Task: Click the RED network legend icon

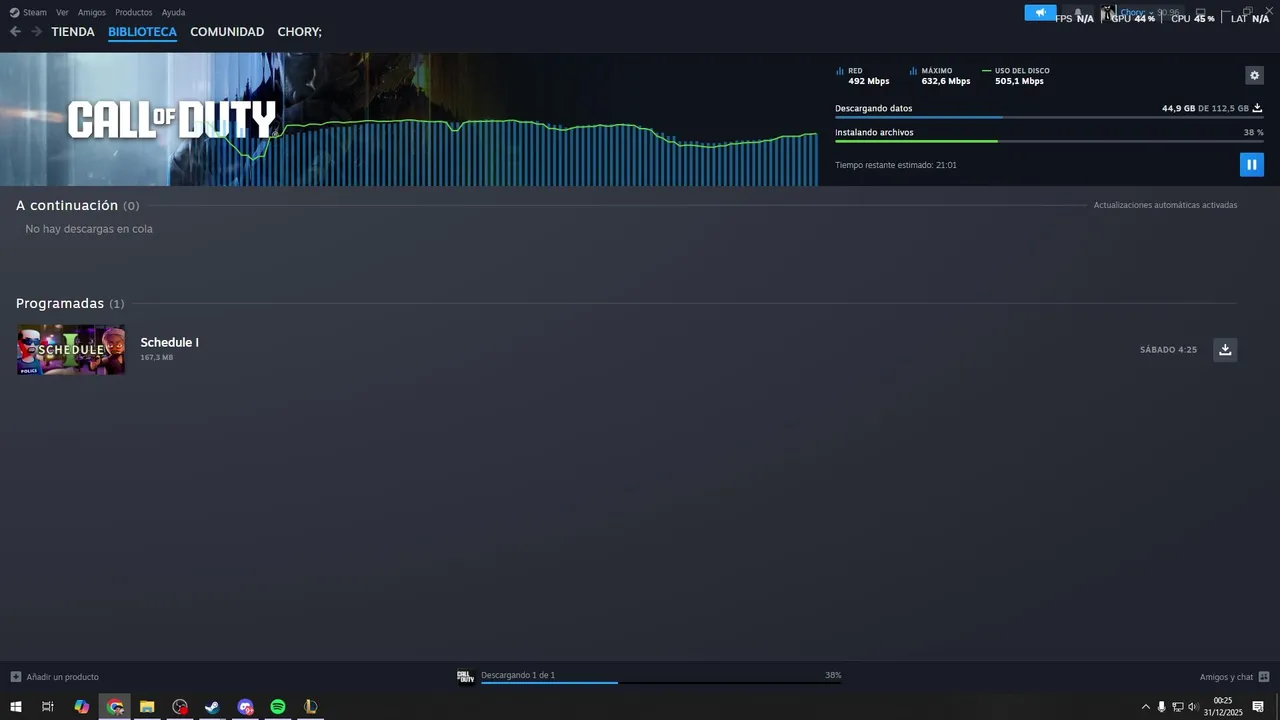Action: pos(840,71)
